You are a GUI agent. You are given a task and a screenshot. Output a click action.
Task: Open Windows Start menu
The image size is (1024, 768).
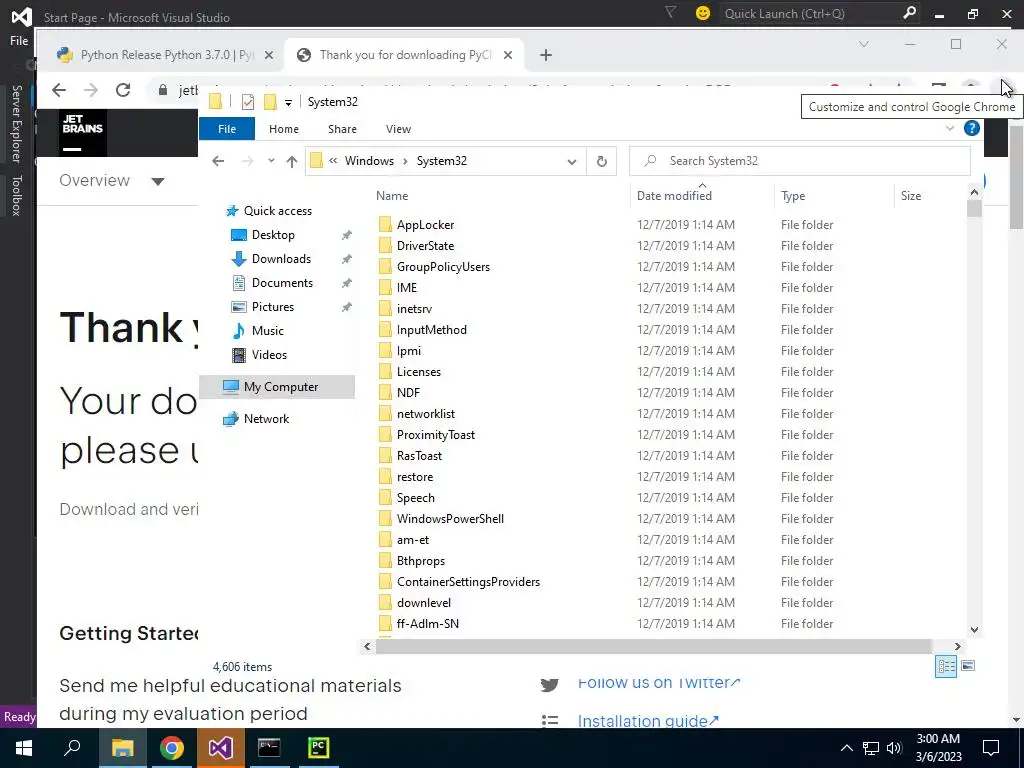24,748
